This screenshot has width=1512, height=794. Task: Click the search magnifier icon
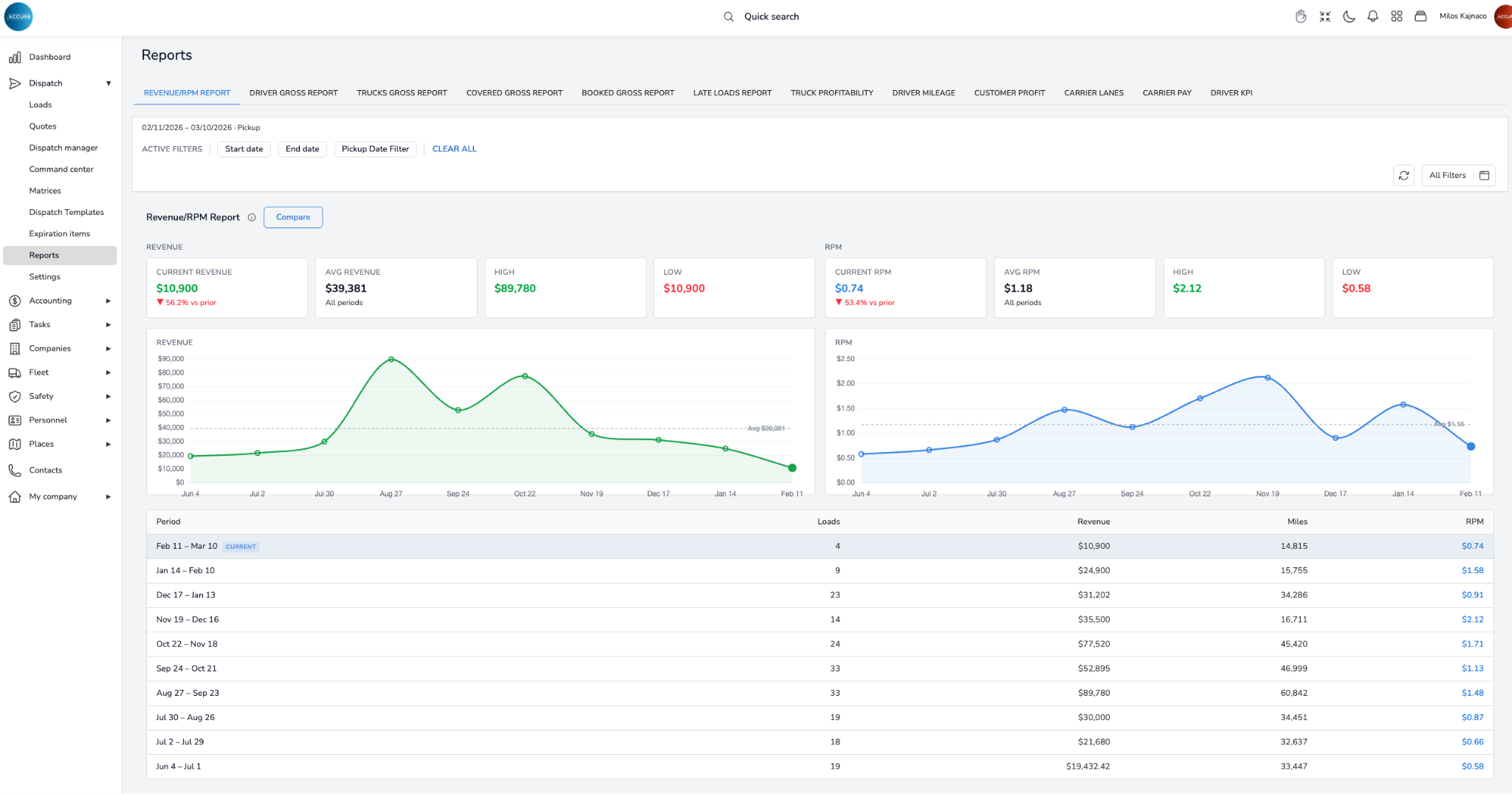(x=729, y=17)
